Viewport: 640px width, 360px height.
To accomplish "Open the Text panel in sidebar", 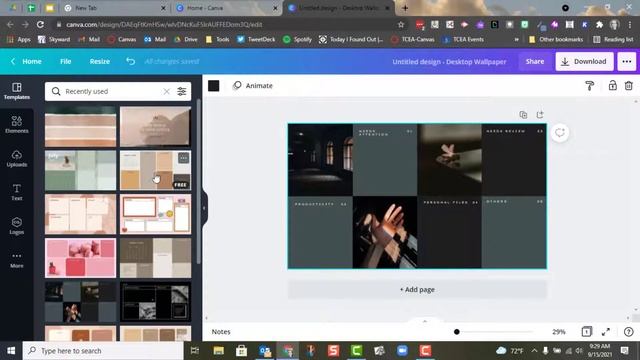I will tap(17, 192).
